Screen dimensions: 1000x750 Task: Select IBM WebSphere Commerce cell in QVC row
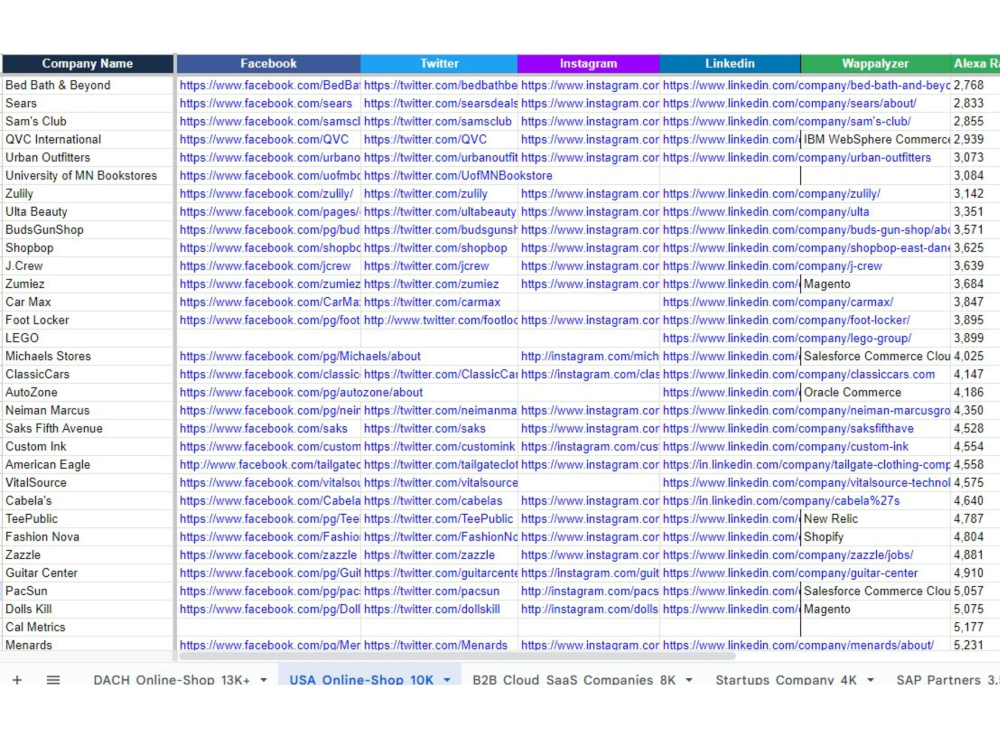click(876, 140)
